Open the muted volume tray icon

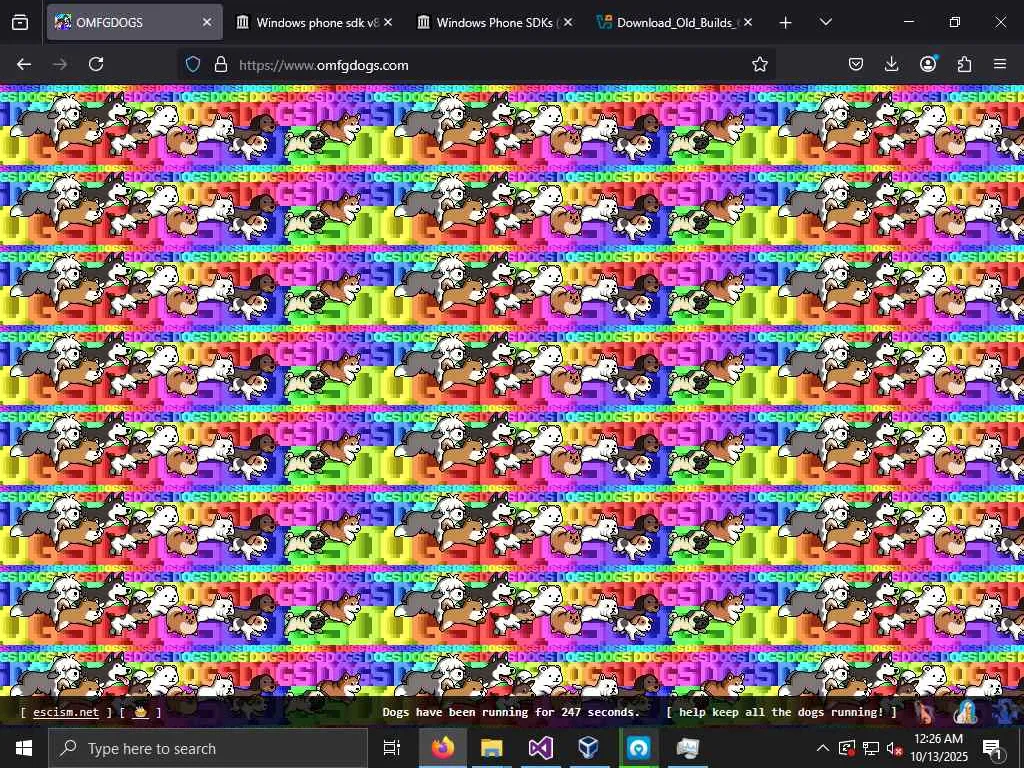894,749
